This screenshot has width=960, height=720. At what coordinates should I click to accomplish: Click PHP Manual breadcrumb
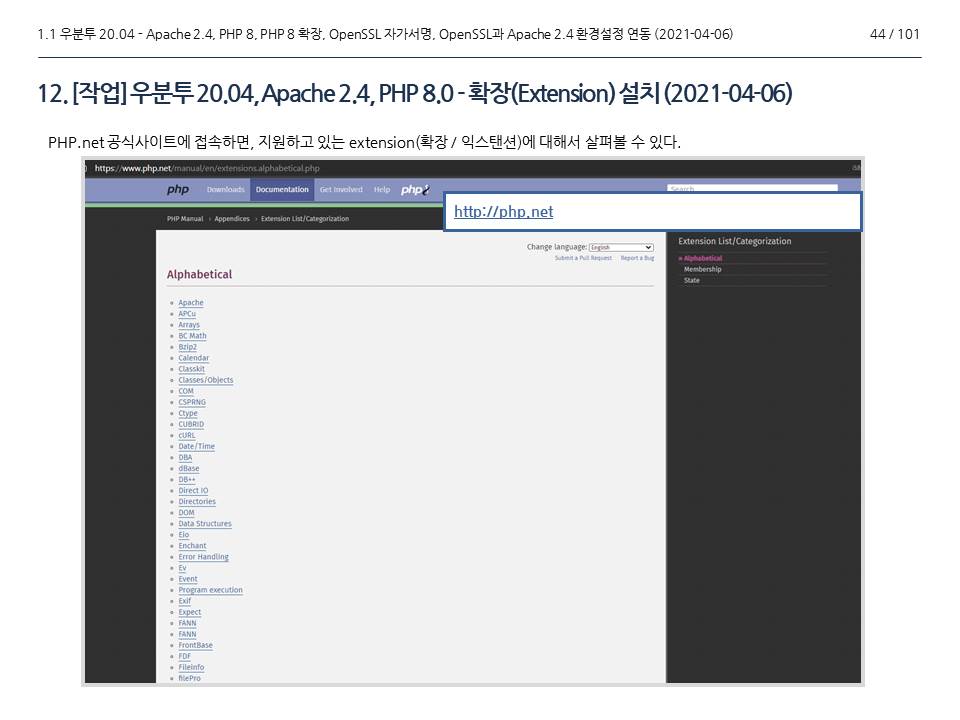coord(185,219)
